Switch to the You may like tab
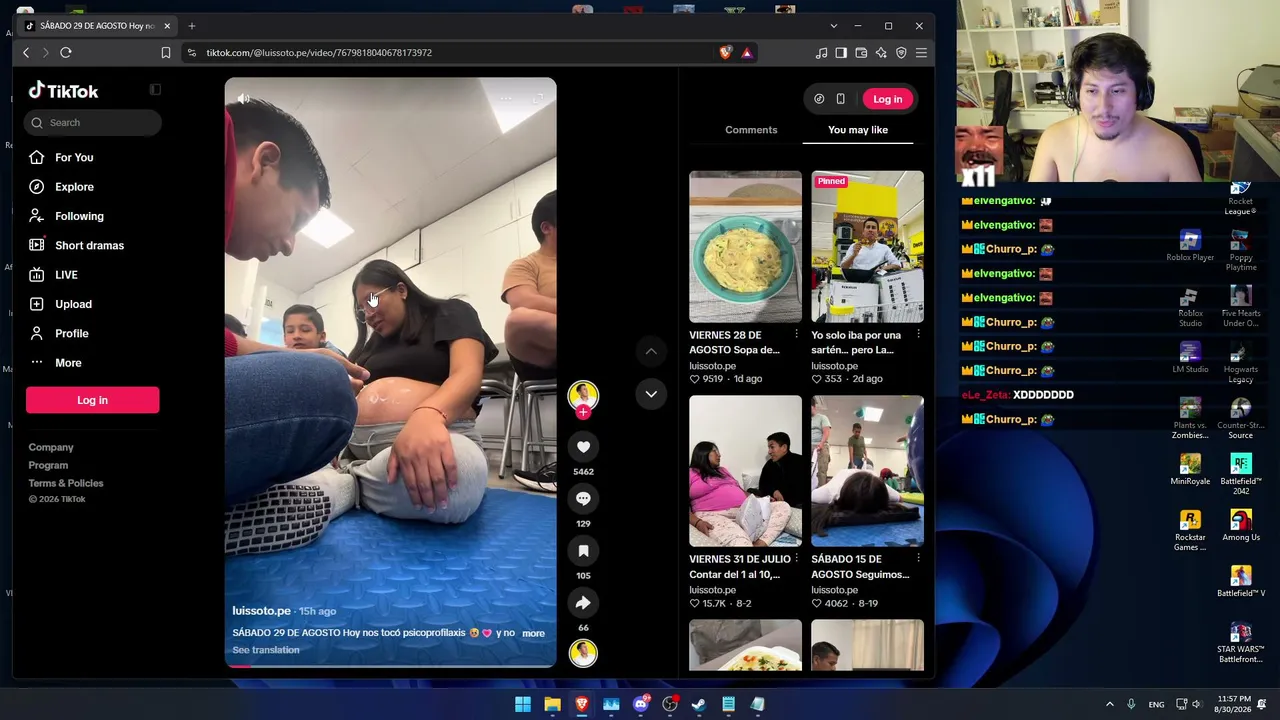The height and width of the screenshot is (720, 1280). pyautogui.click(x=858, y=130)
